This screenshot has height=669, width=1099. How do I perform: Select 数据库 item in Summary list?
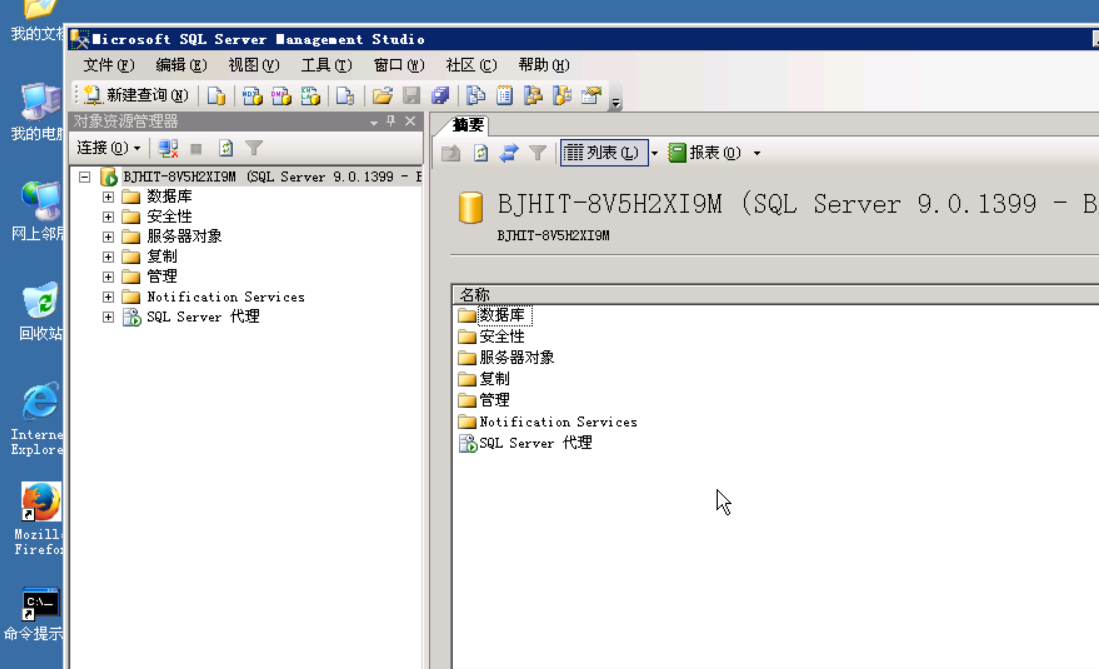(x=502, y=316)
